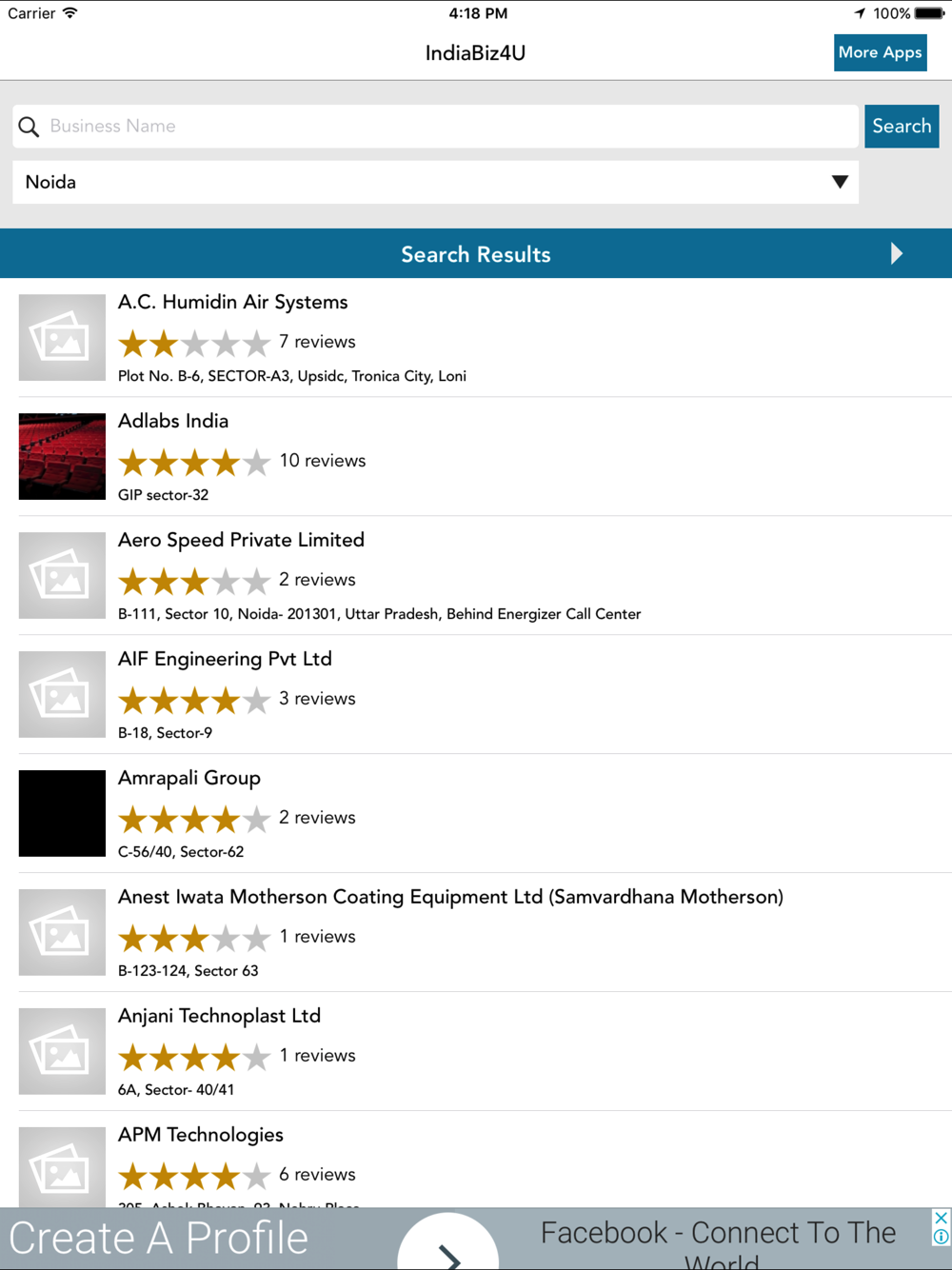Expand the Search Results header arrow
Image resolution: width=952 pixels, height=1270 pixels.
click(896, 253)
